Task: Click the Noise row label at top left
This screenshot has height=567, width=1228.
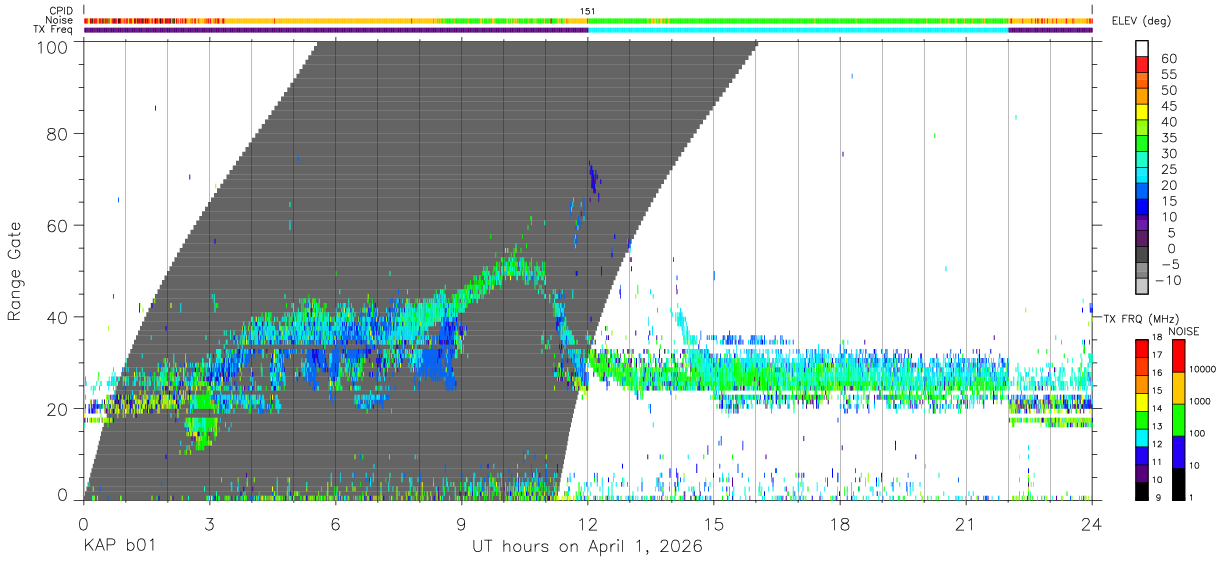Action: (60, 20)
